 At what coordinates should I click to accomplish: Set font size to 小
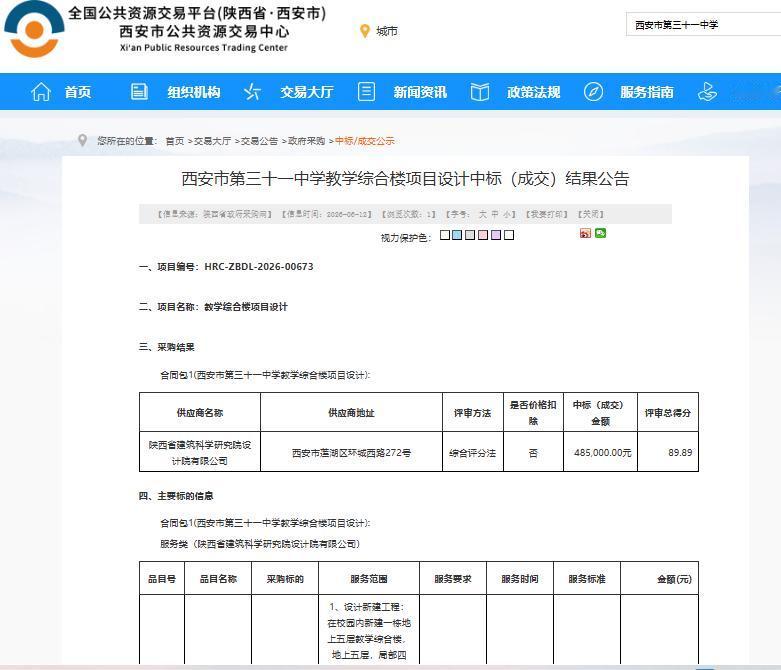click(507, 214)
